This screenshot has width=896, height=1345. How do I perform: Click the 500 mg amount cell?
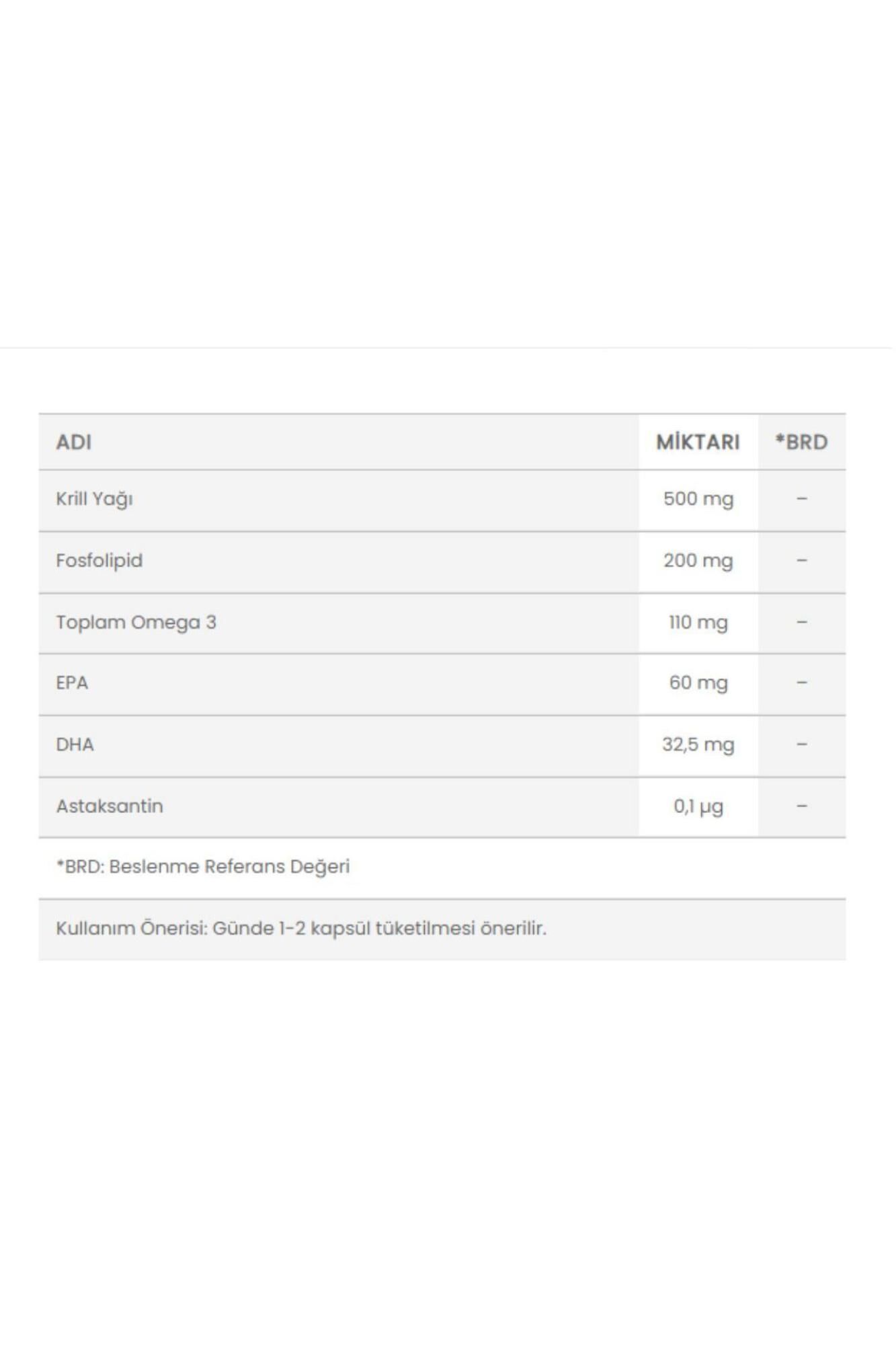point(698,499)
